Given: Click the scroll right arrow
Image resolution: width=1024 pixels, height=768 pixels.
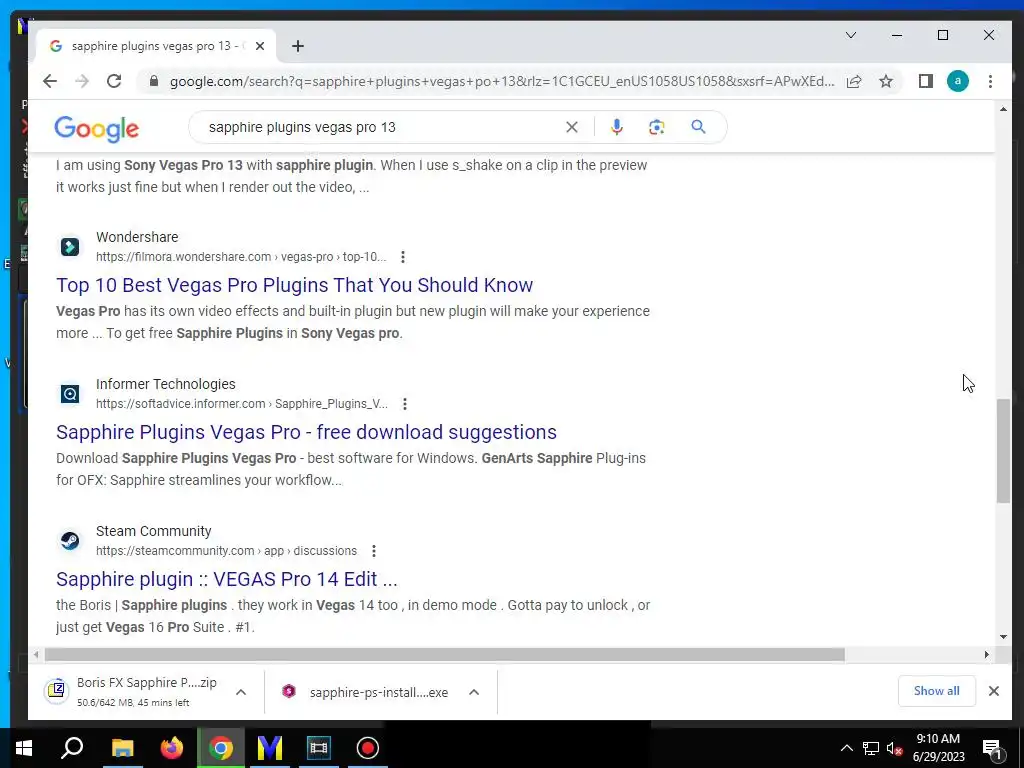Looking at the screenshot, I should click(x=986, y=654).
